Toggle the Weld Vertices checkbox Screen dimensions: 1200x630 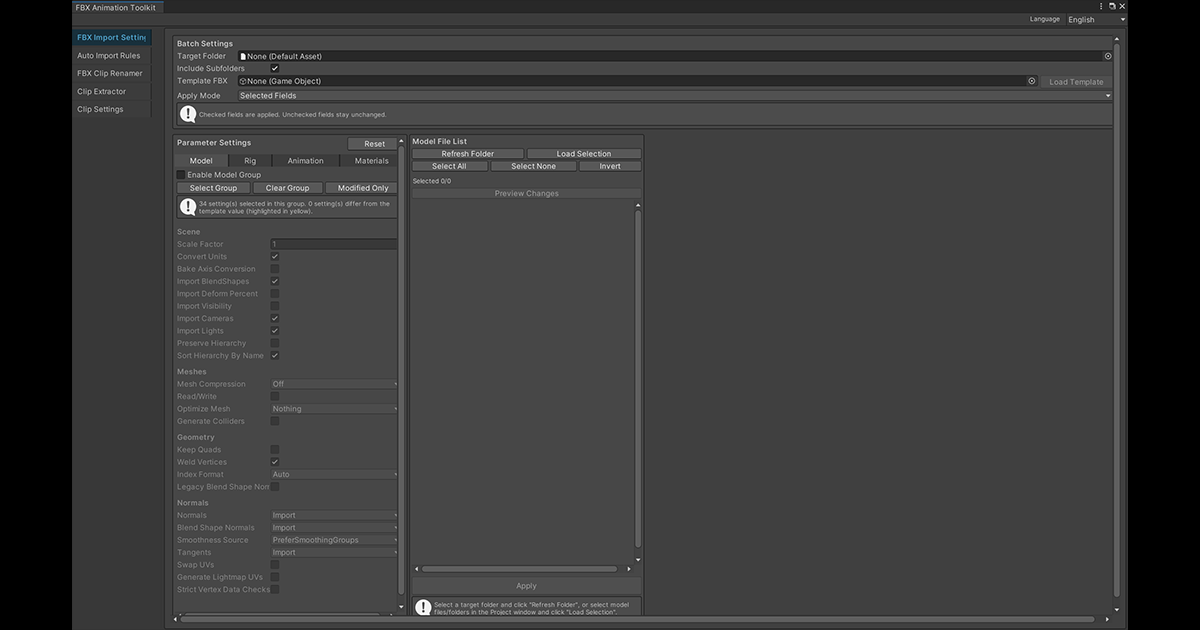pos(275,462)
